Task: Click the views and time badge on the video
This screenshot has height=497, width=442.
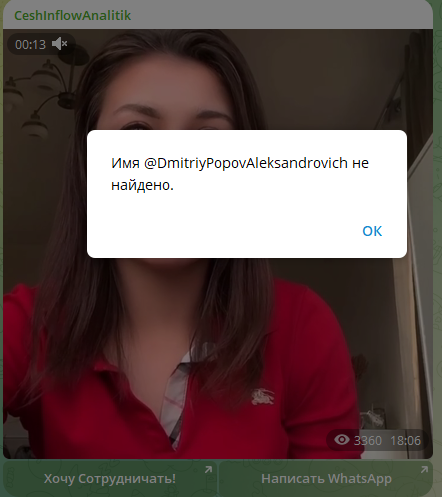Action: coord(377,440)
